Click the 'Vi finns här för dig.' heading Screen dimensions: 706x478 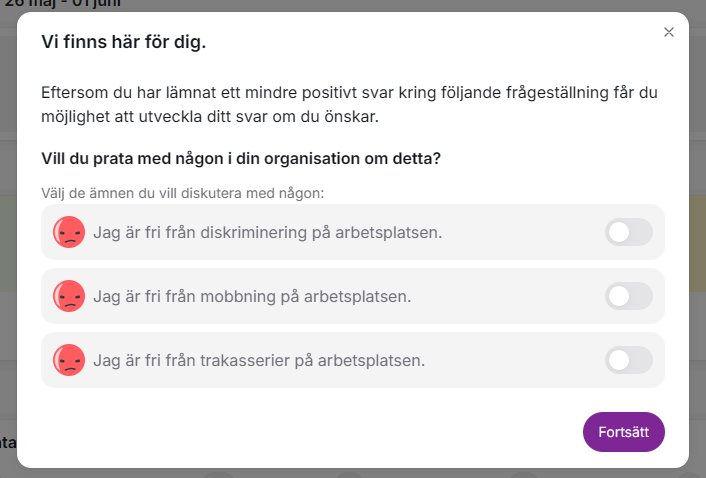124,42
